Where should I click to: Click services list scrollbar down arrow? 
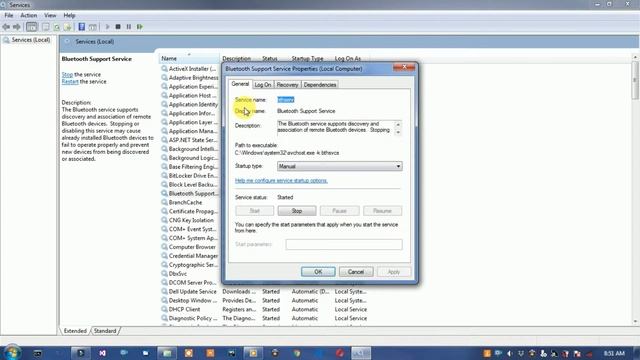click(x=635, y=322)
